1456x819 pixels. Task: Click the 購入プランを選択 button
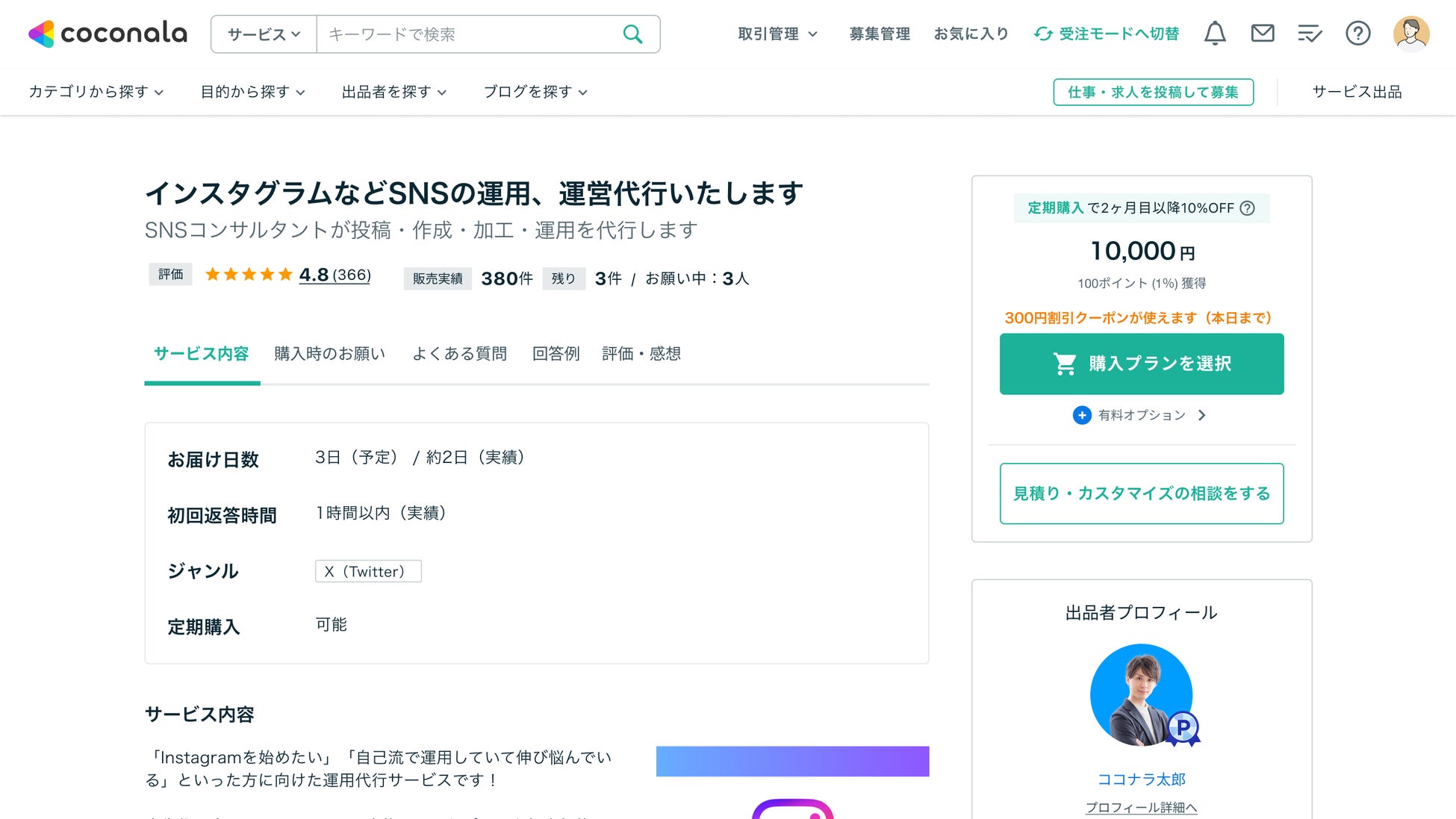pyautogui.click(x=1141, y=364)
